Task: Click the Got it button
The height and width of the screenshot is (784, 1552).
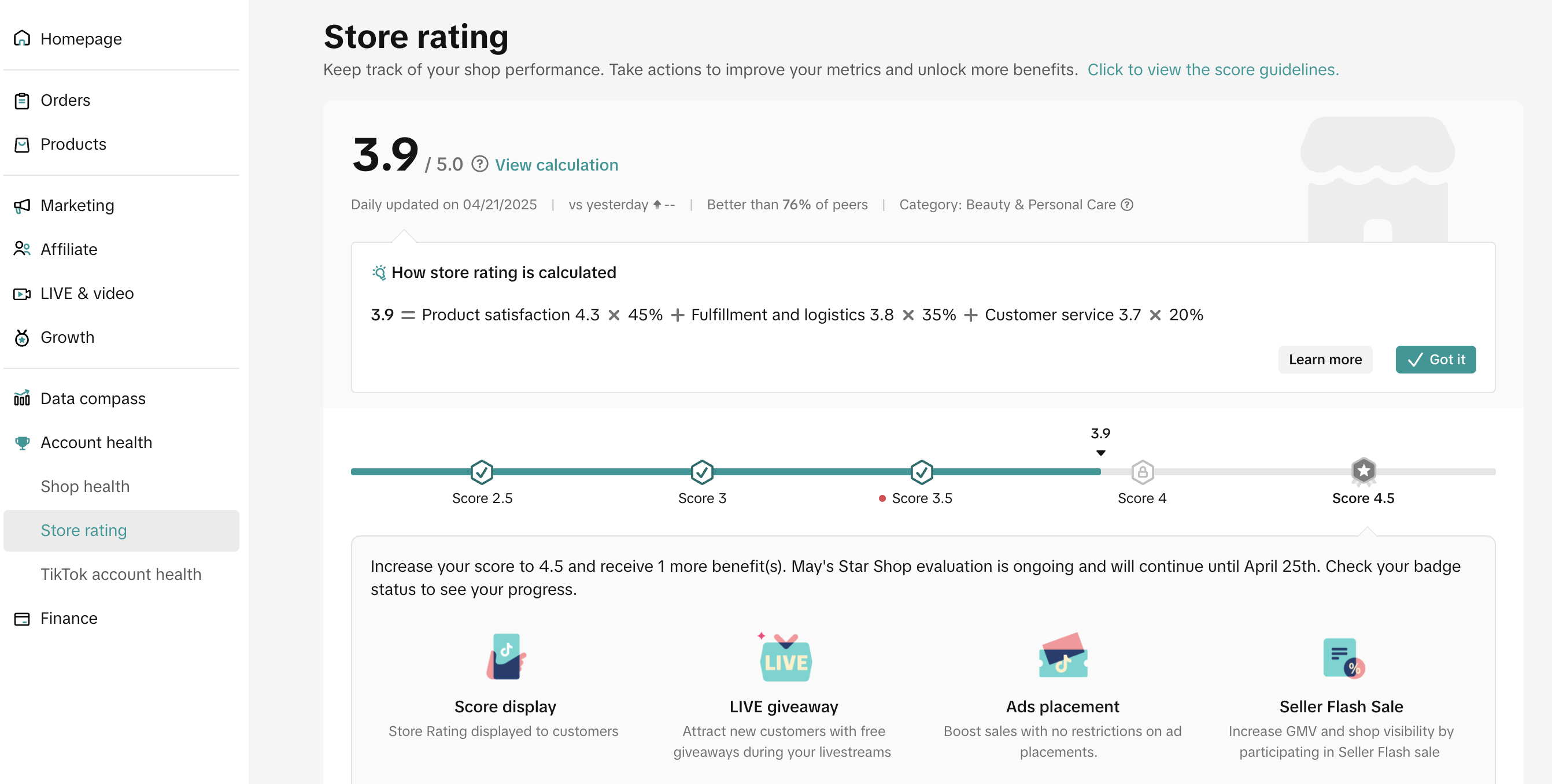Action: [x=1435, y=360]
